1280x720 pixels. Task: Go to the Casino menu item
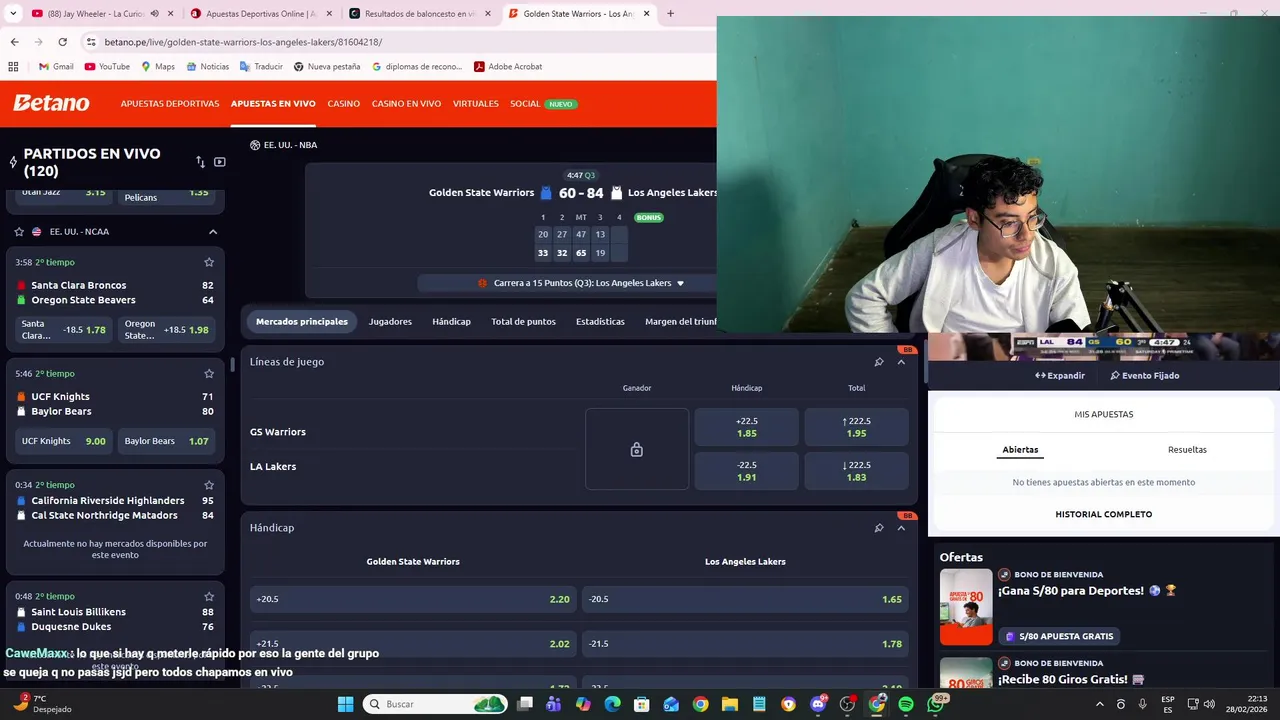click(x=344, y=104)
